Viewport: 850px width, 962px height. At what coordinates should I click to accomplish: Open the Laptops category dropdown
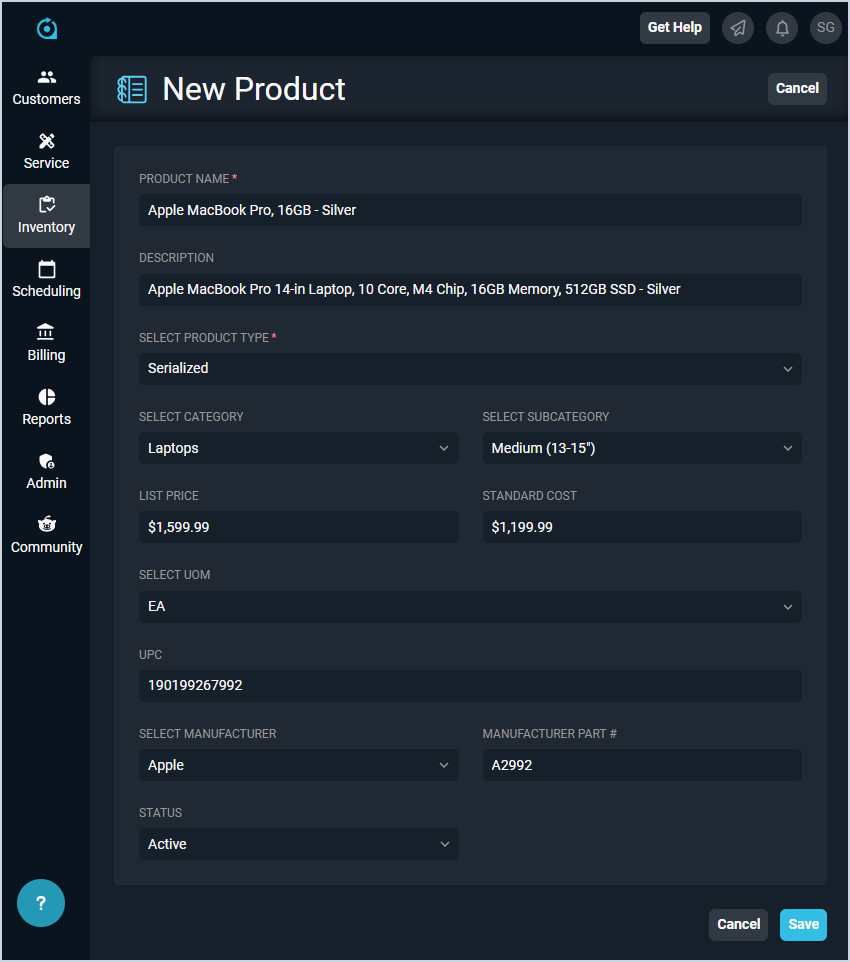pos(298,448)
